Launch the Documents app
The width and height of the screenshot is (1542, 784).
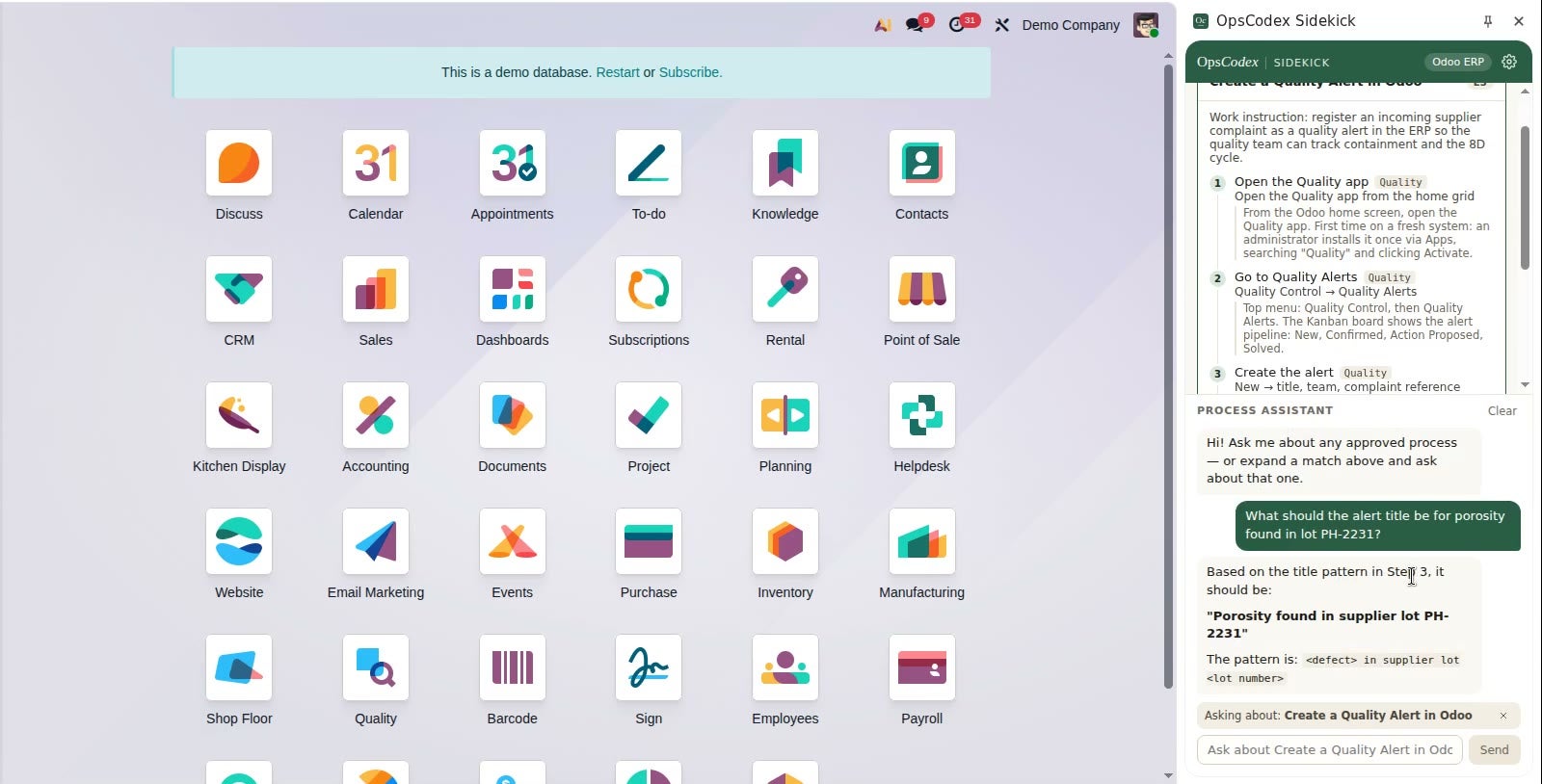[513, 415]
